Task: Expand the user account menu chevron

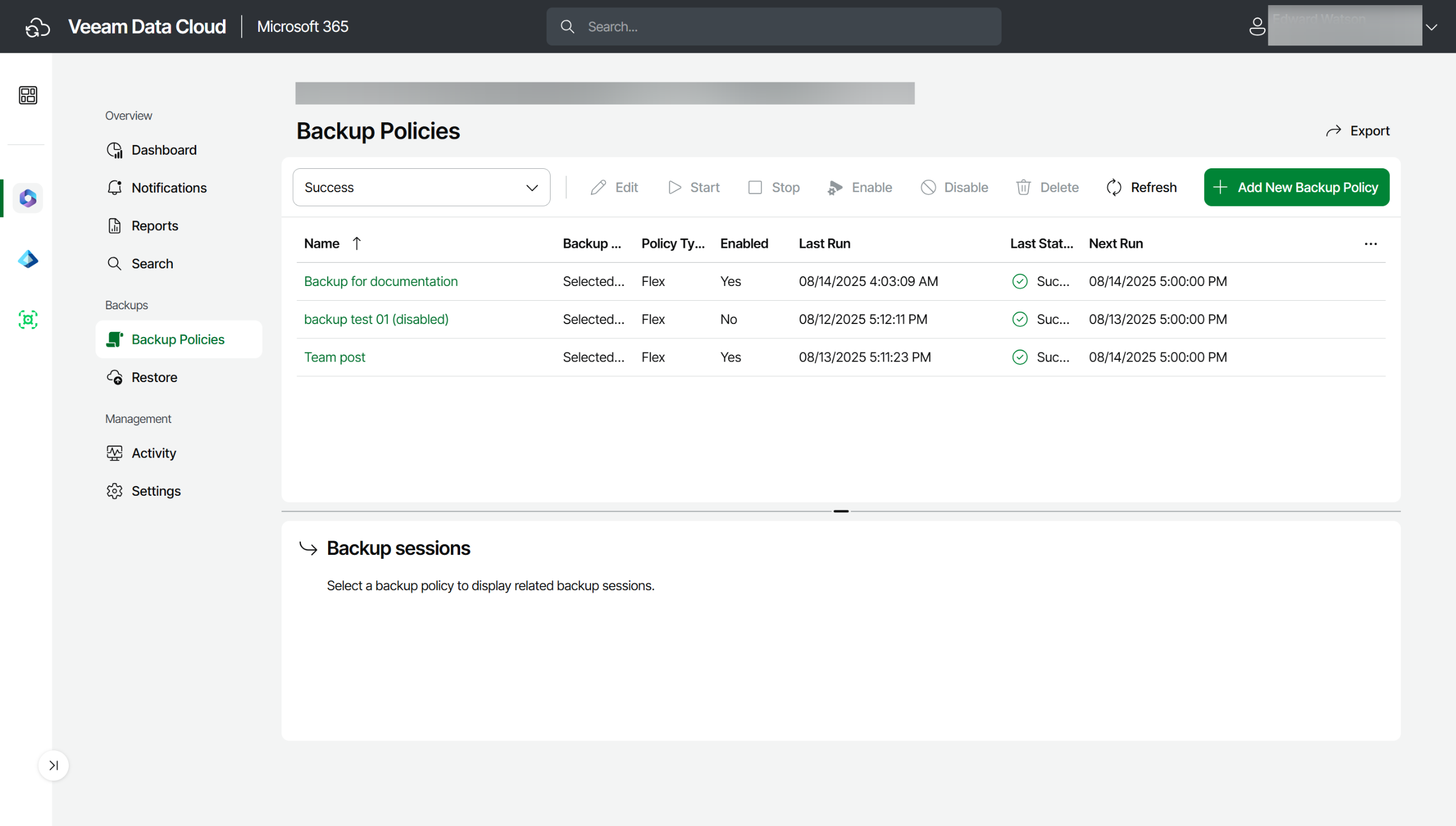Action: [x=1432, y=27]
